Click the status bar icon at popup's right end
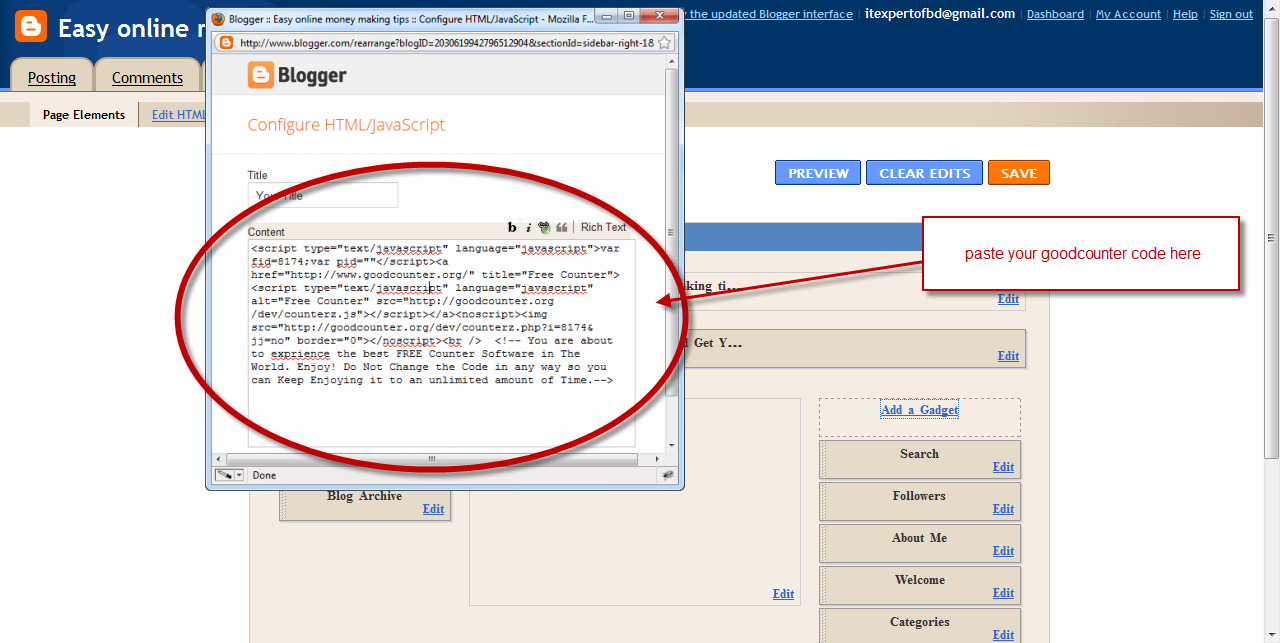1280x643 pixels. (x=668, y=475)
